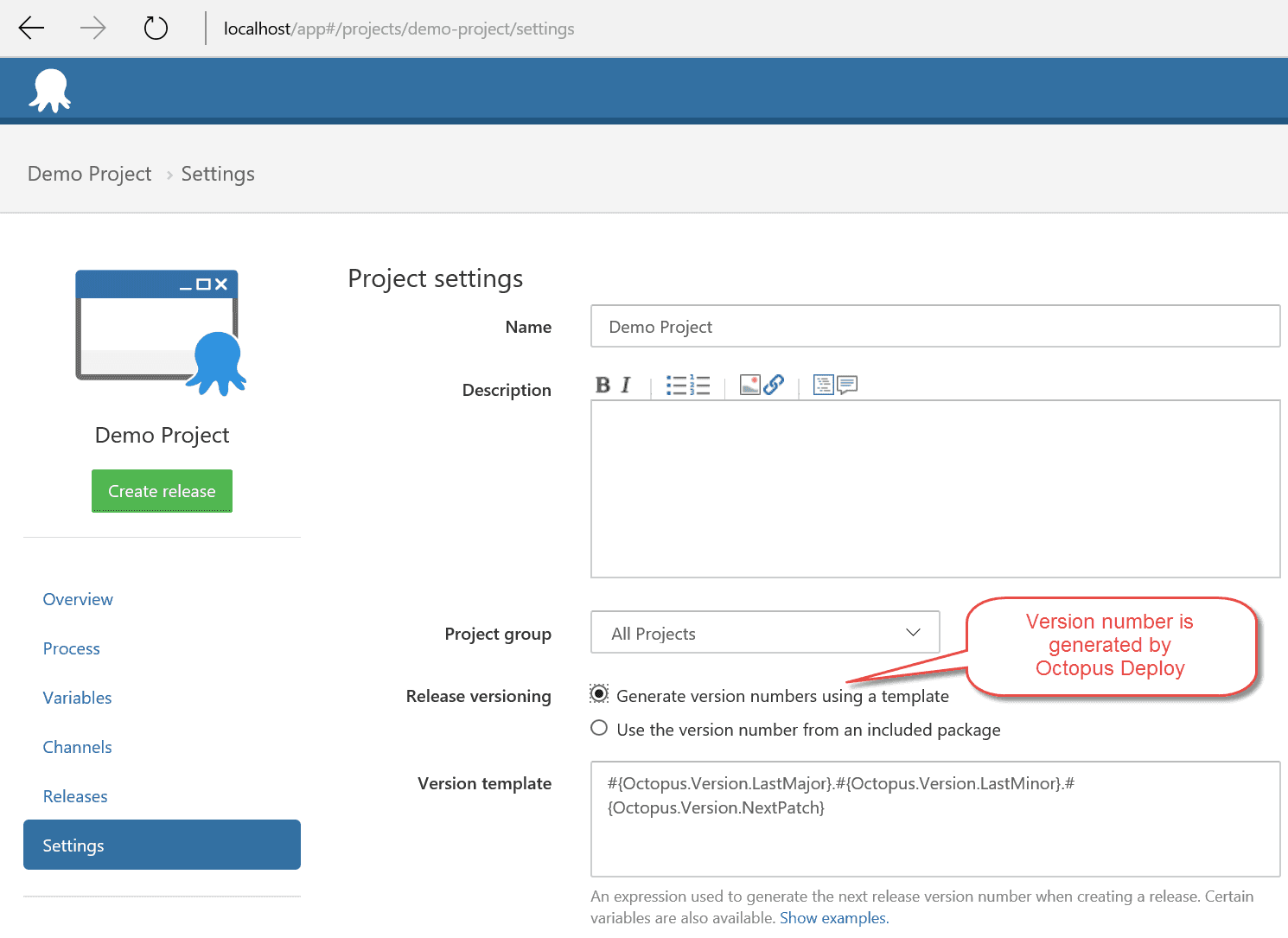Open the Project group dropdown
Image resolution: width=1288 pixels, height=938 pixels.
(764, 633)
